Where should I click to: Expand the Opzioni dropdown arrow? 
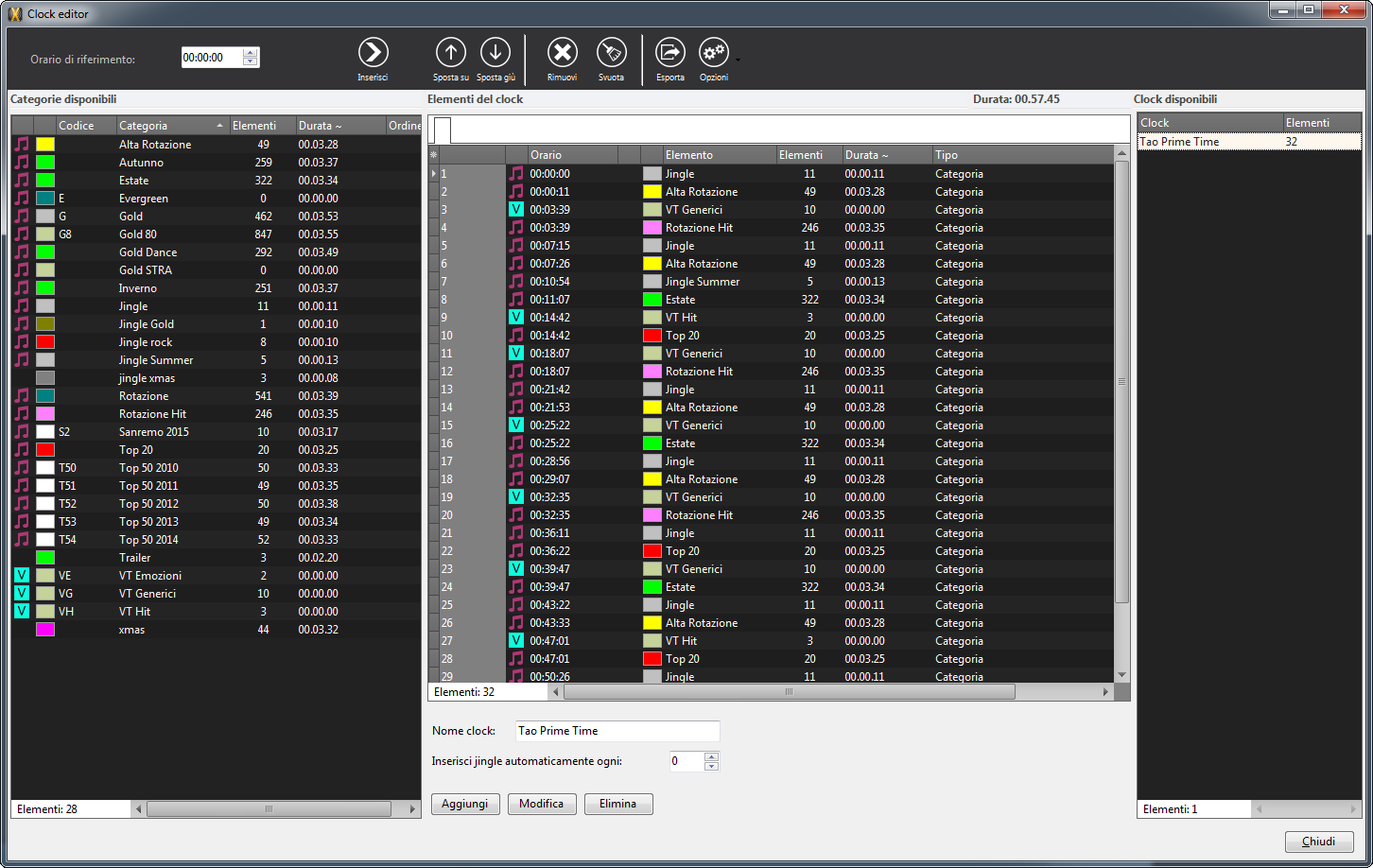click(738, 60)
